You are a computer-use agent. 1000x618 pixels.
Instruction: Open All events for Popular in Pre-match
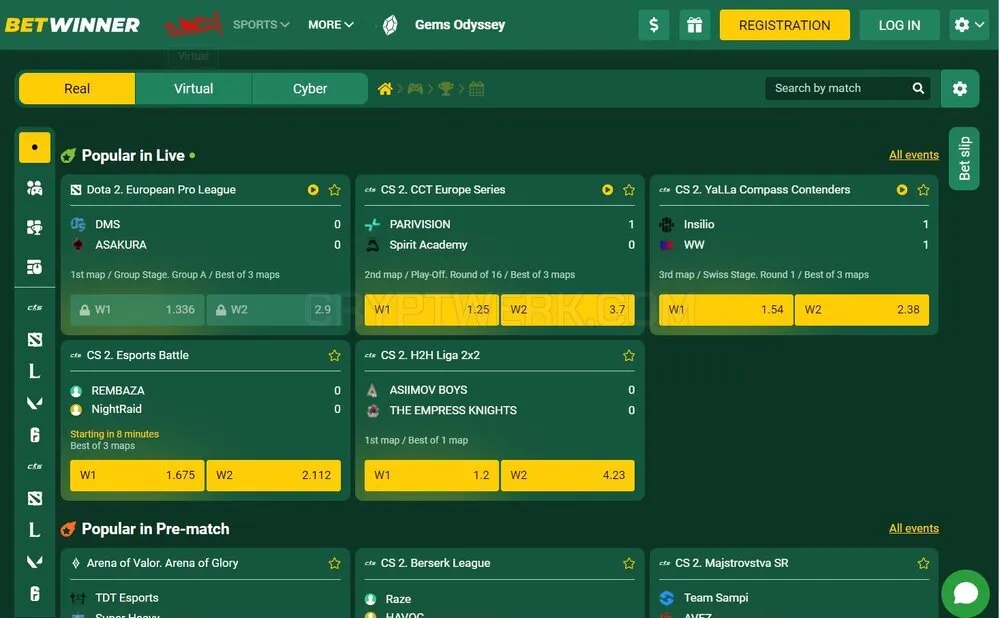(913, 528)
